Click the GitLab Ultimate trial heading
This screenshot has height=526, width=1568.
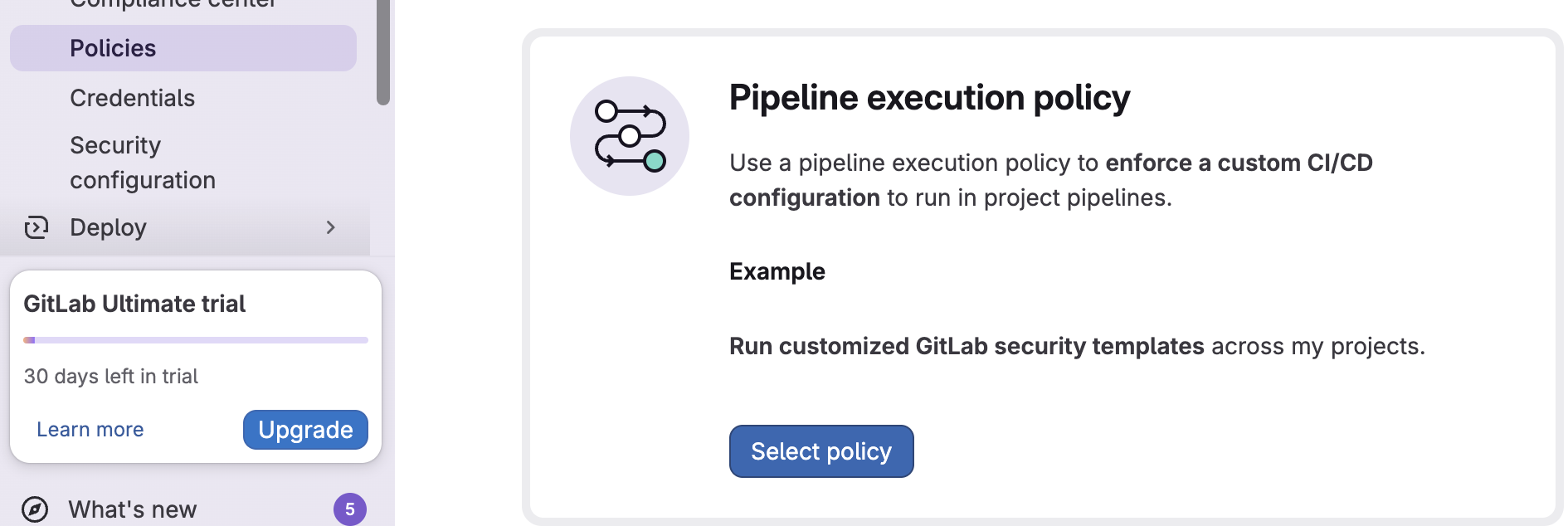(134, 304)
